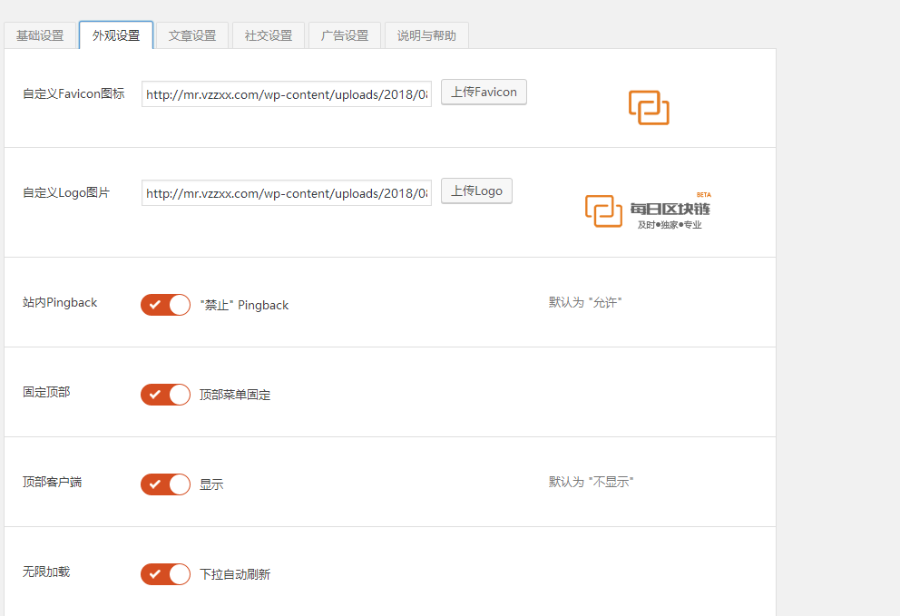Viewport: 900px width, 616px height.
Task: Toggle the 固定顶部 switch off
Action: [165, 395]
